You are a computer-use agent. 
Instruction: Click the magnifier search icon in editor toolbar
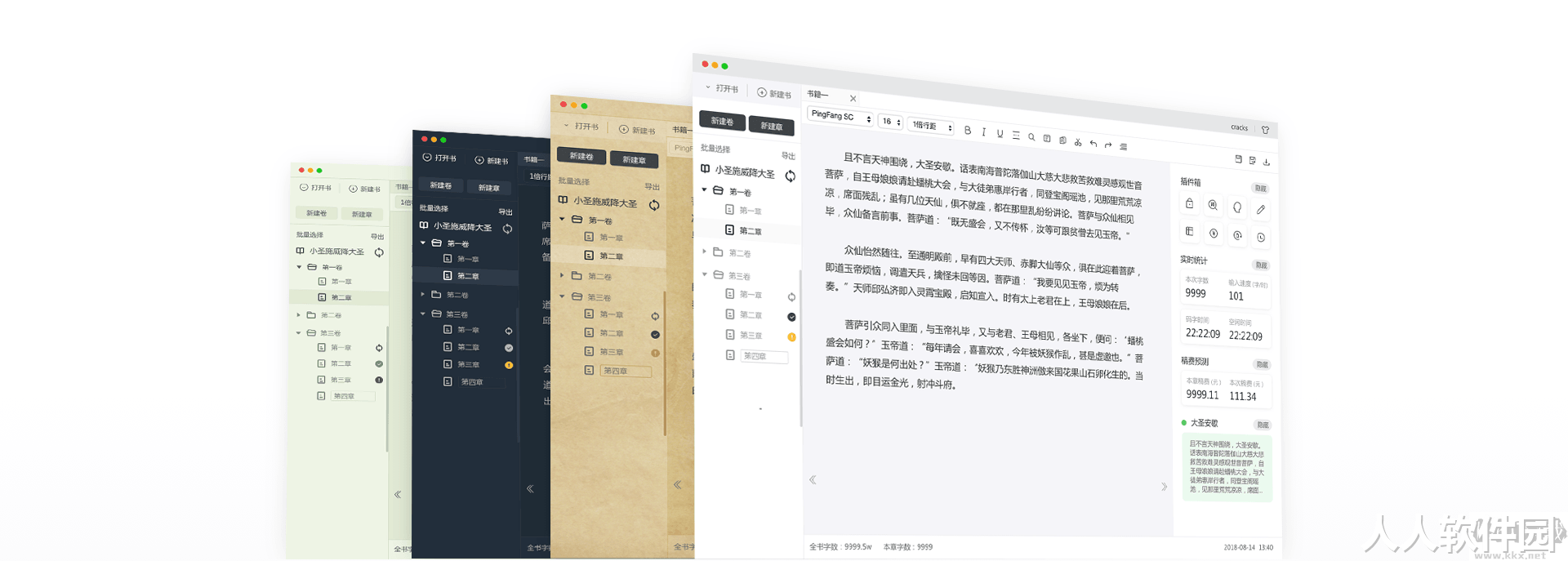(1031, 137)
